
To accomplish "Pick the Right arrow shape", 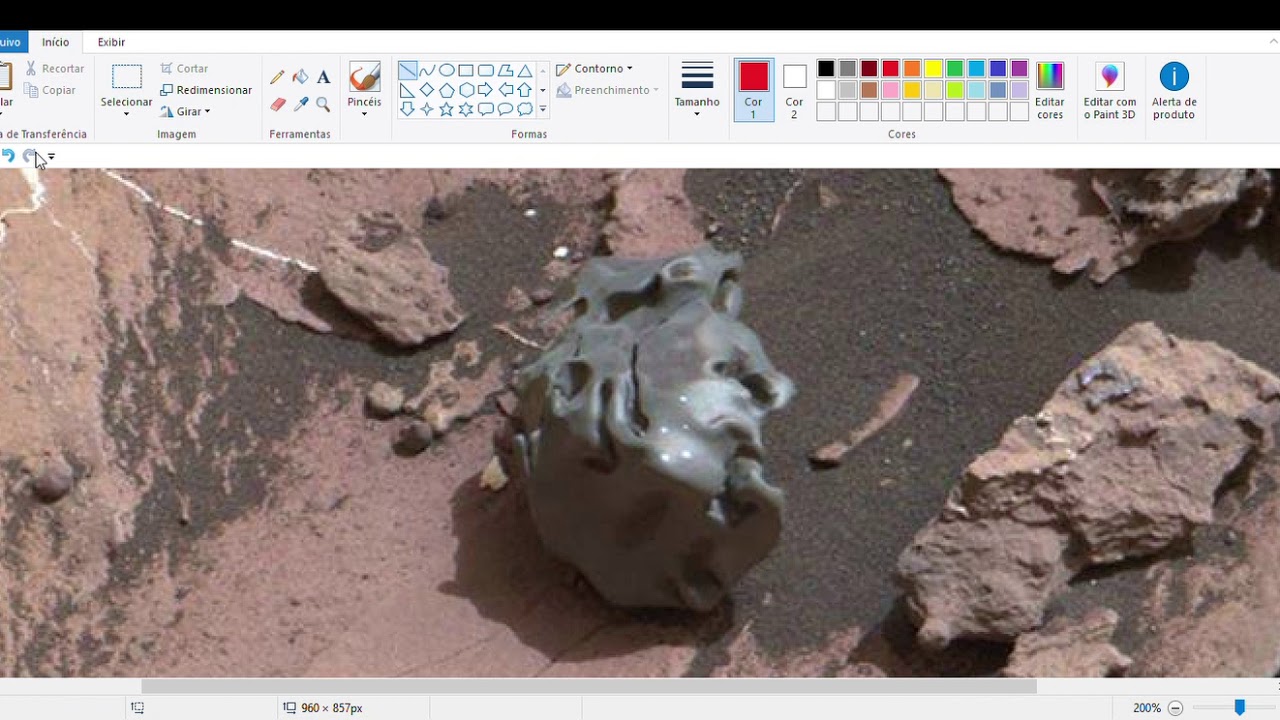I will point(485,90).
